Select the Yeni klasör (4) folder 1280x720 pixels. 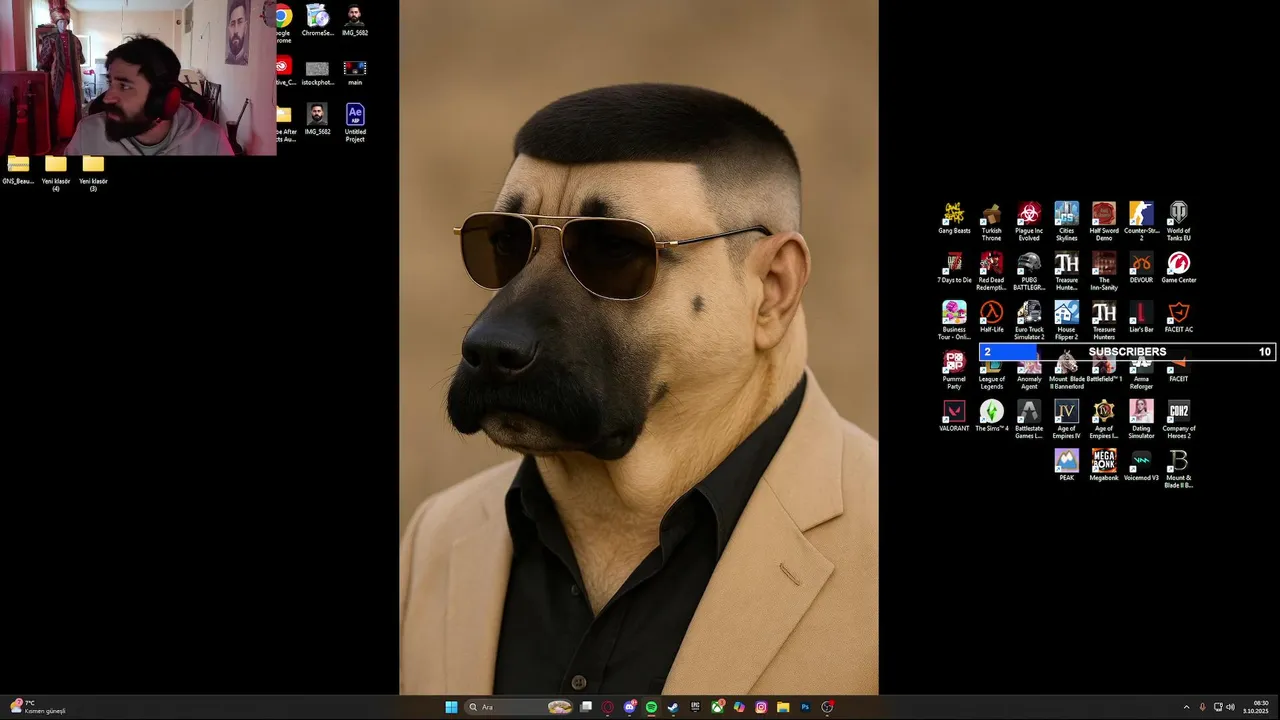pos(56,172)
